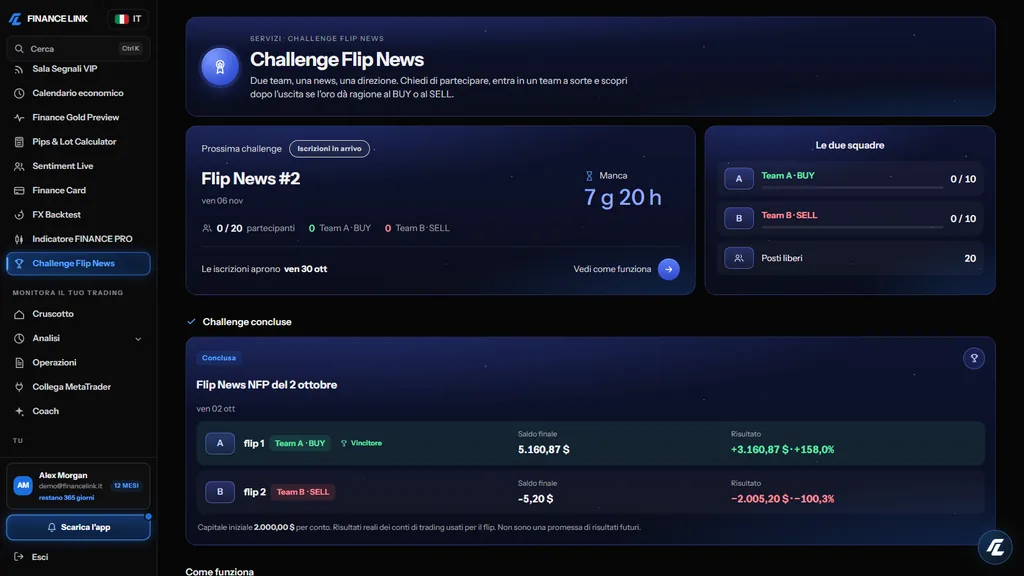The width and height of the screenshot is (1024, 576).
Task: Click the trophy icon on concluded challenge card
Action: [974, 358]
